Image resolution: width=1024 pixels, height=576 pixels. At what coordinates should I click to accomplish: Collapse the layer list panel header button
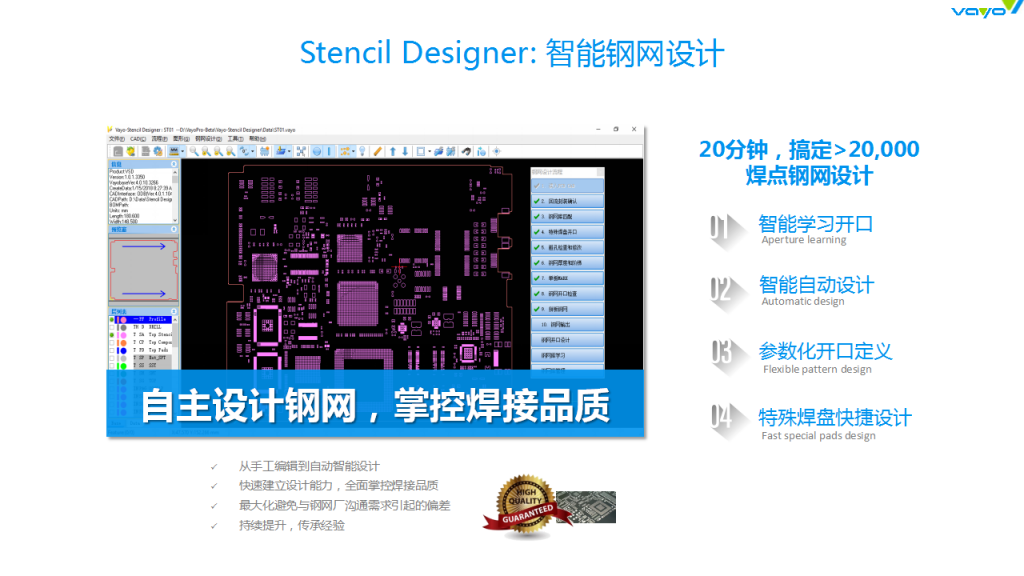click(x=174, y=312)
